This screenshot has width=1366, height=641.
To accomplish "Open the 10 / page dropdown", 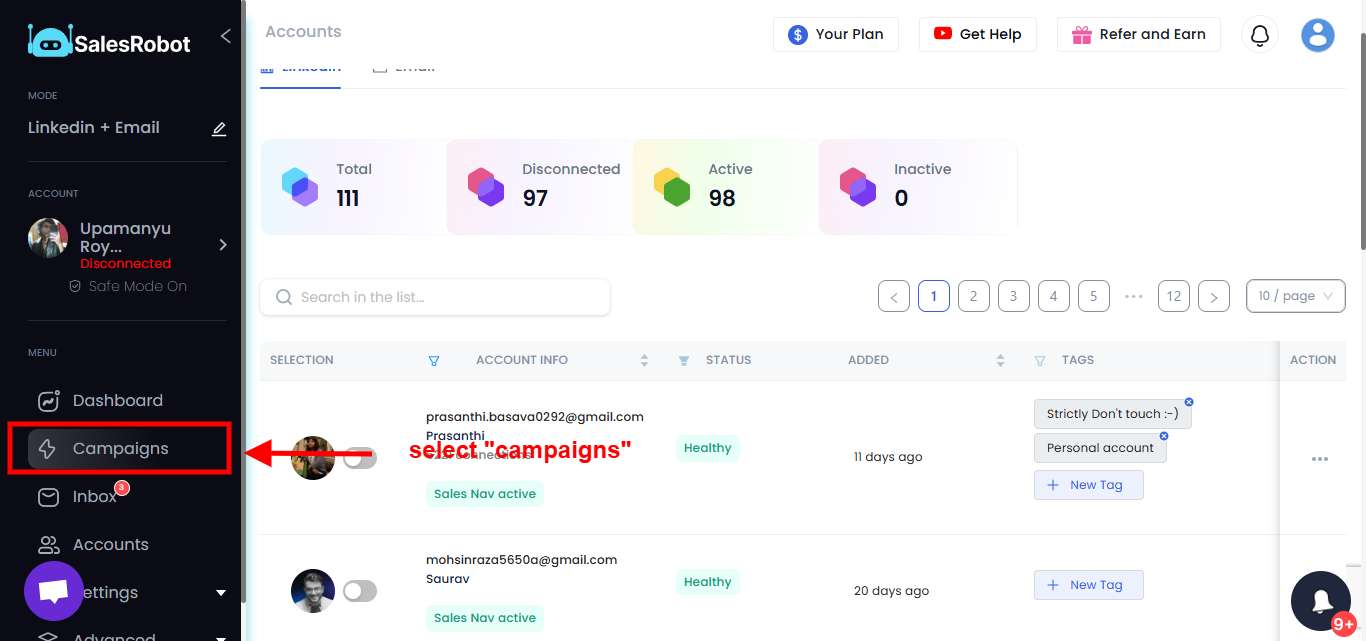I will click(1296, 296).
